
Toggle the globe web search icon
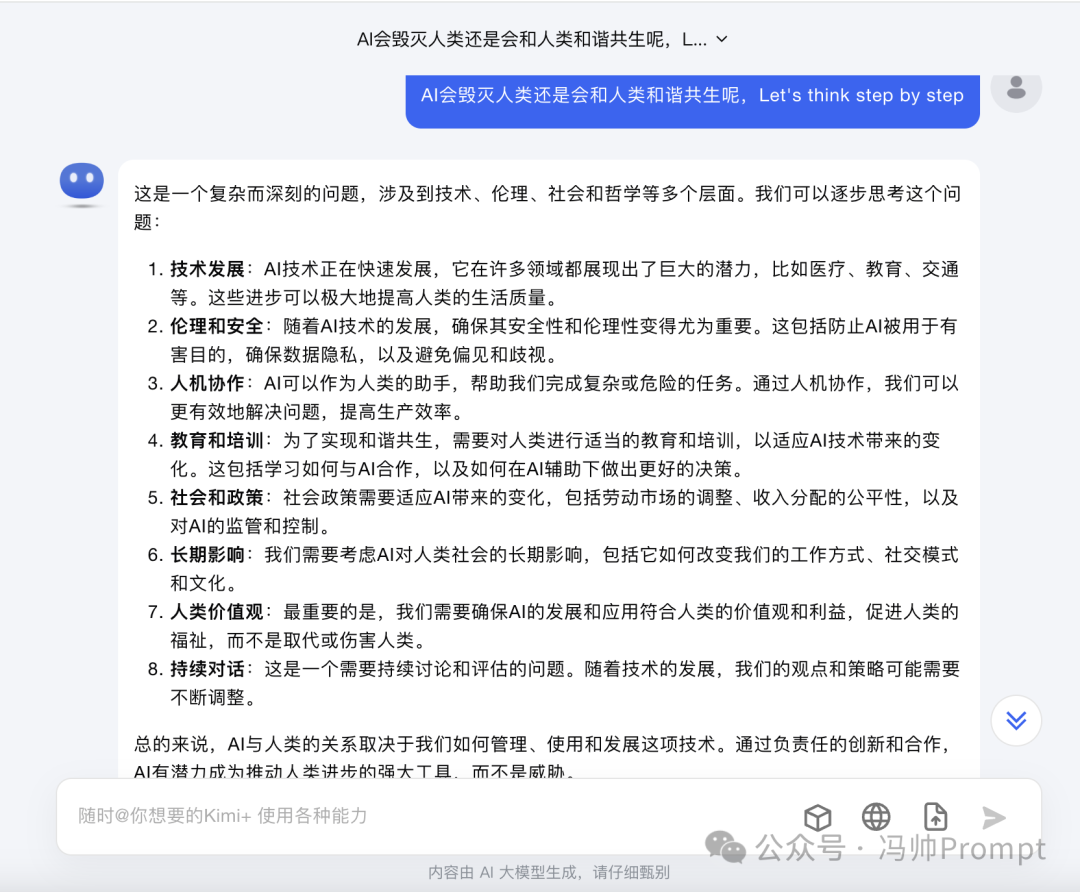click(876, 817)
